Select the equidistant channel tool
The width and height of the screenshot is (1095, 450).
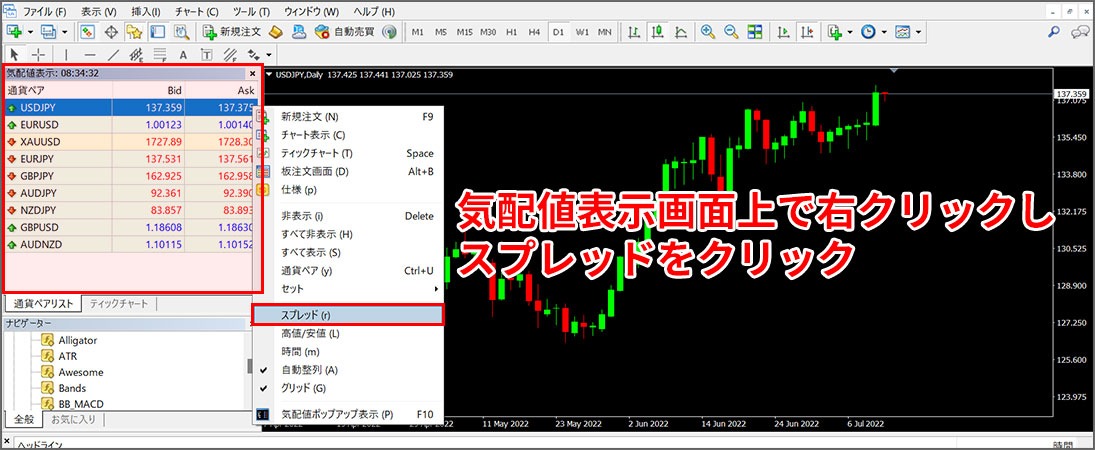click(137, 54)
